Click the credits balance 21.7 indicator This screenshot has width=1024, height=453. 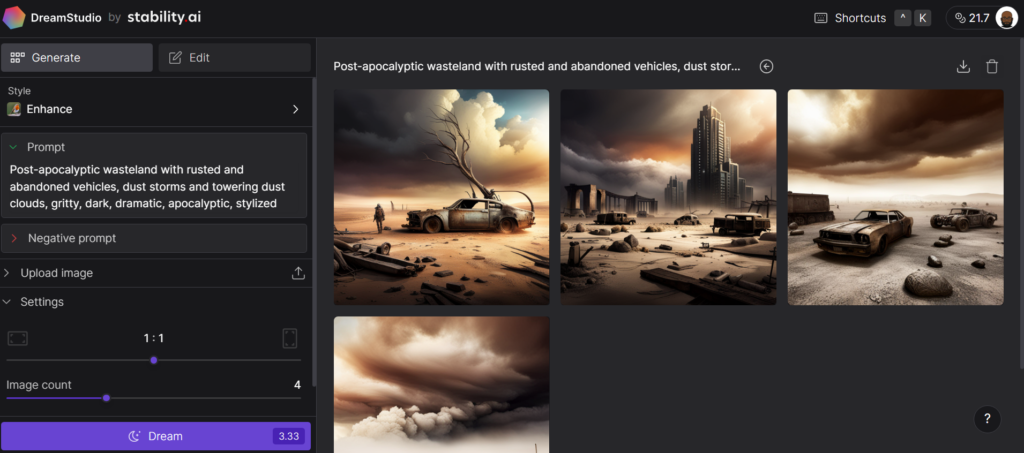point(971,18)
